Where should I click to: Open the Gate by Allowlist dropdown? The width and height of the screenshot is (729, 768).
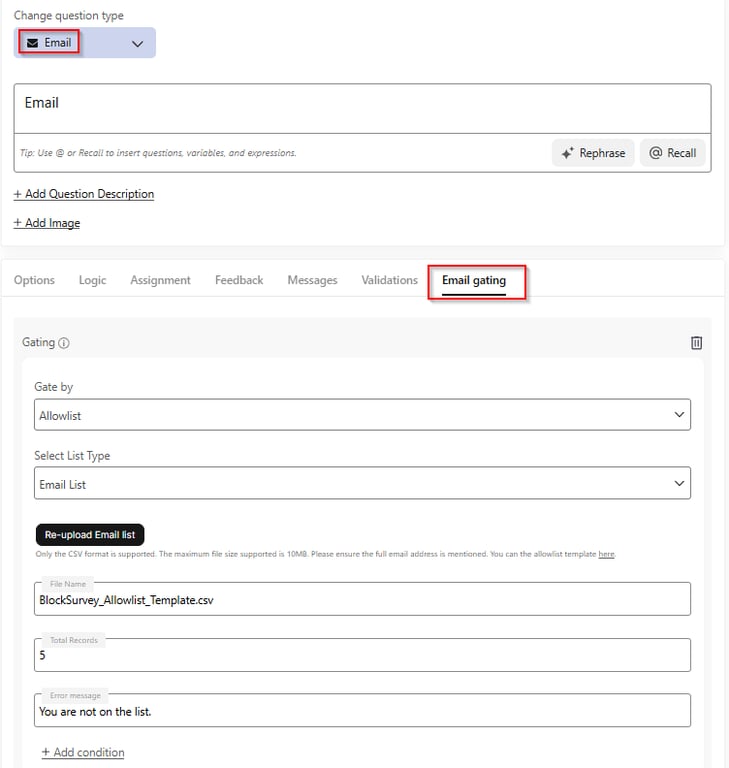coord(362,414)
